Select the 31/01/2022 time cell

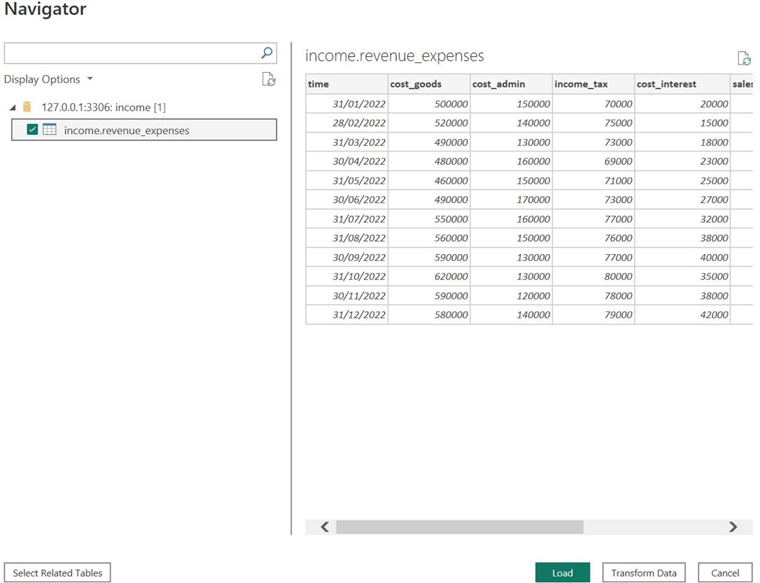pos(346,104)
